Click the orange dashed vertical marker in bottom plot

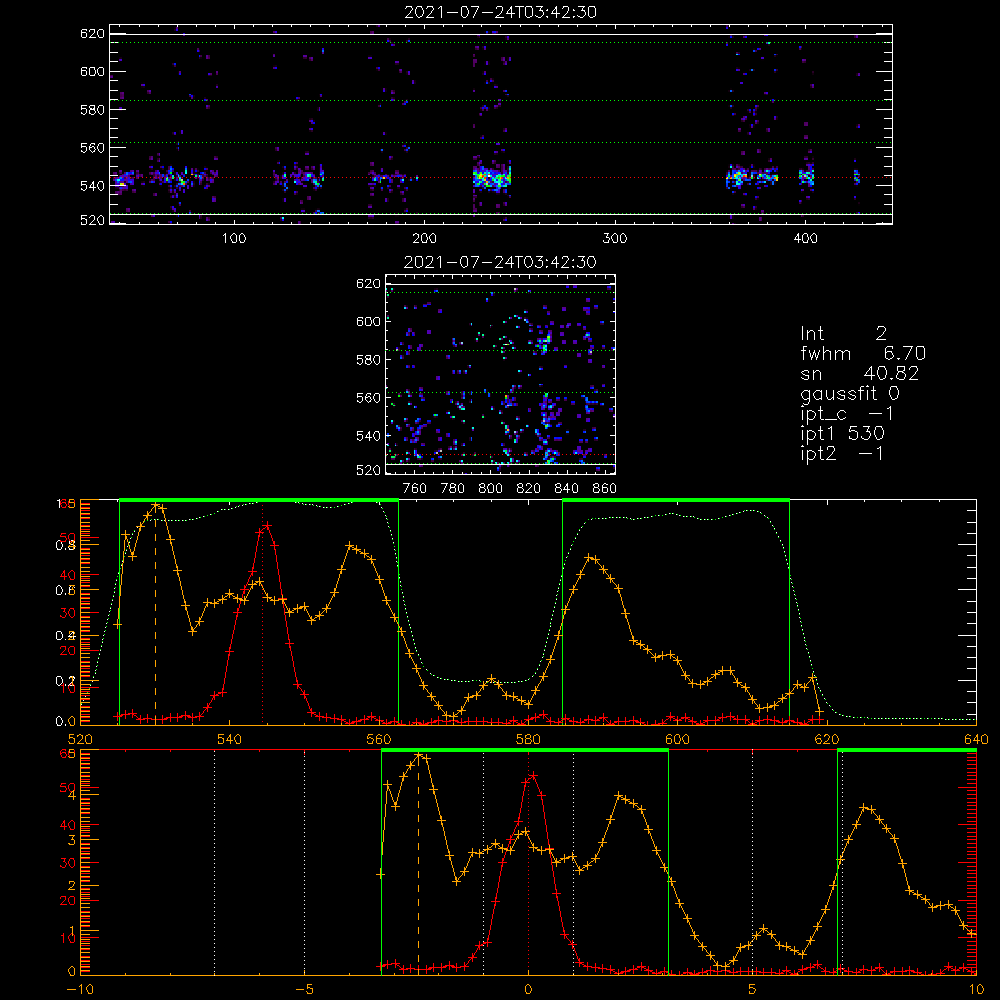click(x=418, y=864)
